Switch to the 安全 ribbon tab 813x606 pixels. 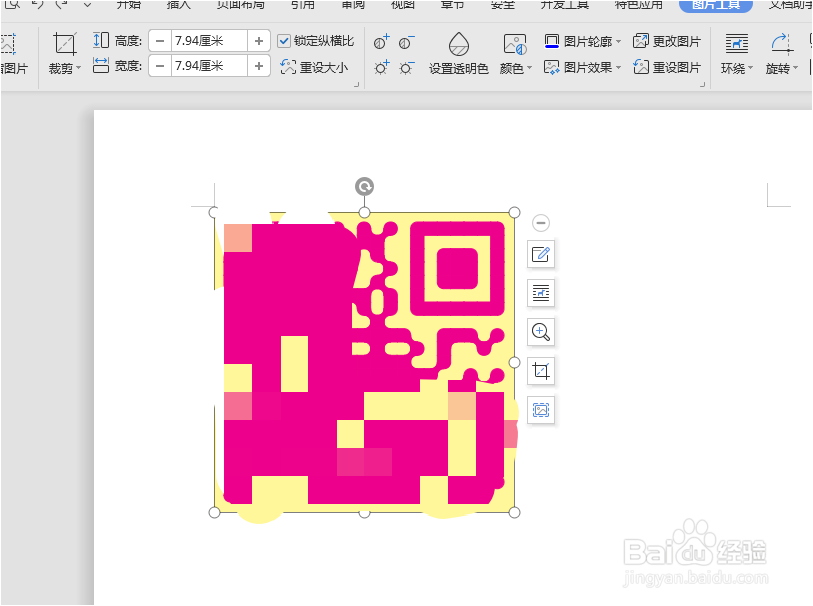click(502, 5)
